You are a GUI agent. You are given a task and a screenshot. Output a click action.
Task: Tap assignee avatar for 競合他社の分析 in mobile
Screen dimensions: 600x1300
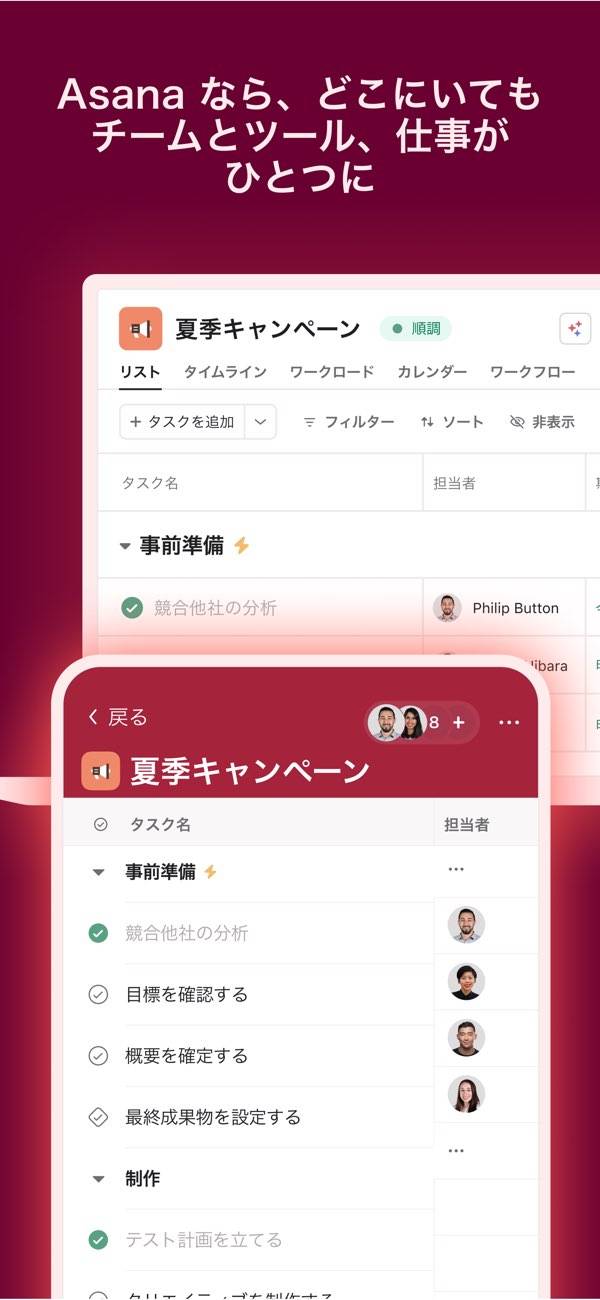[x=466, y=925]
